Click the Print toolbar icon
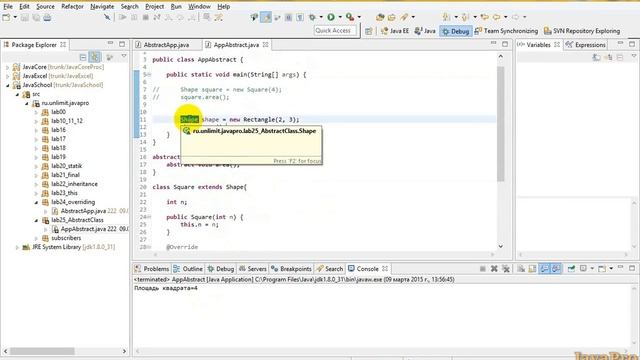Viewport: 640px width, 360px height. 47,17
